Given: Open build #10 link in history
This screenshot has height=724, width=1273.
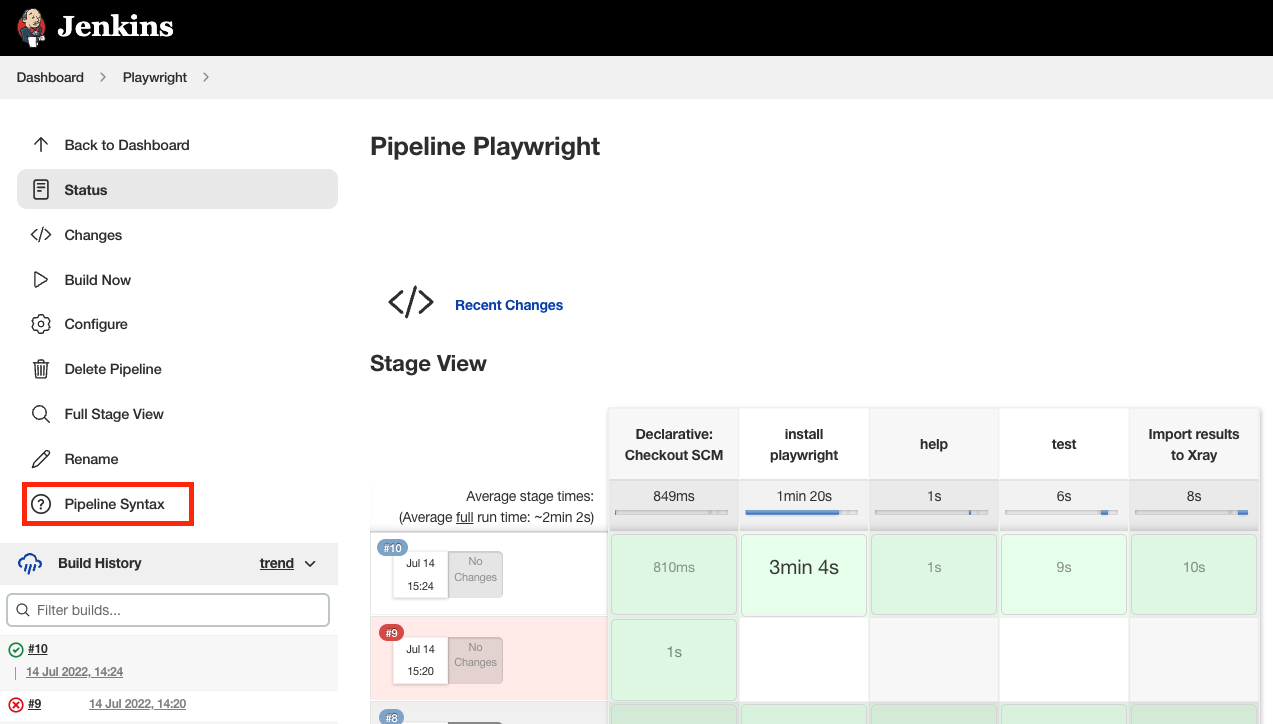Looking at the screenshot, I should click(x=38, y=649).
